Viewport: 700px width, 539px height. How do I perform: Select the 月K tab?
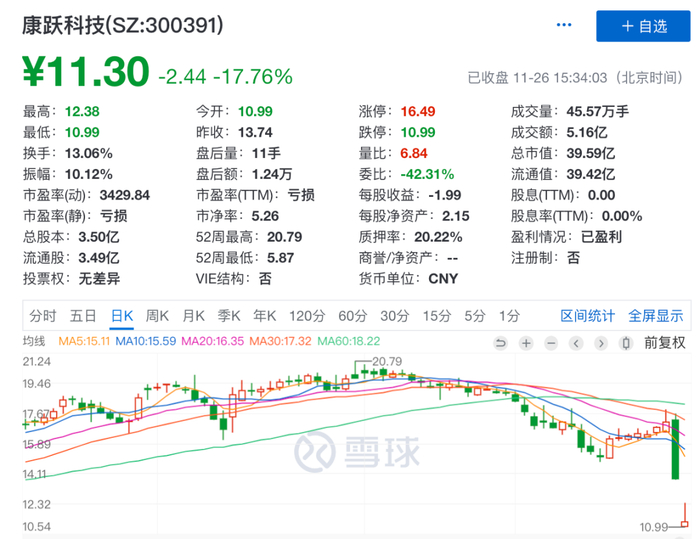(x=193, y=316)
